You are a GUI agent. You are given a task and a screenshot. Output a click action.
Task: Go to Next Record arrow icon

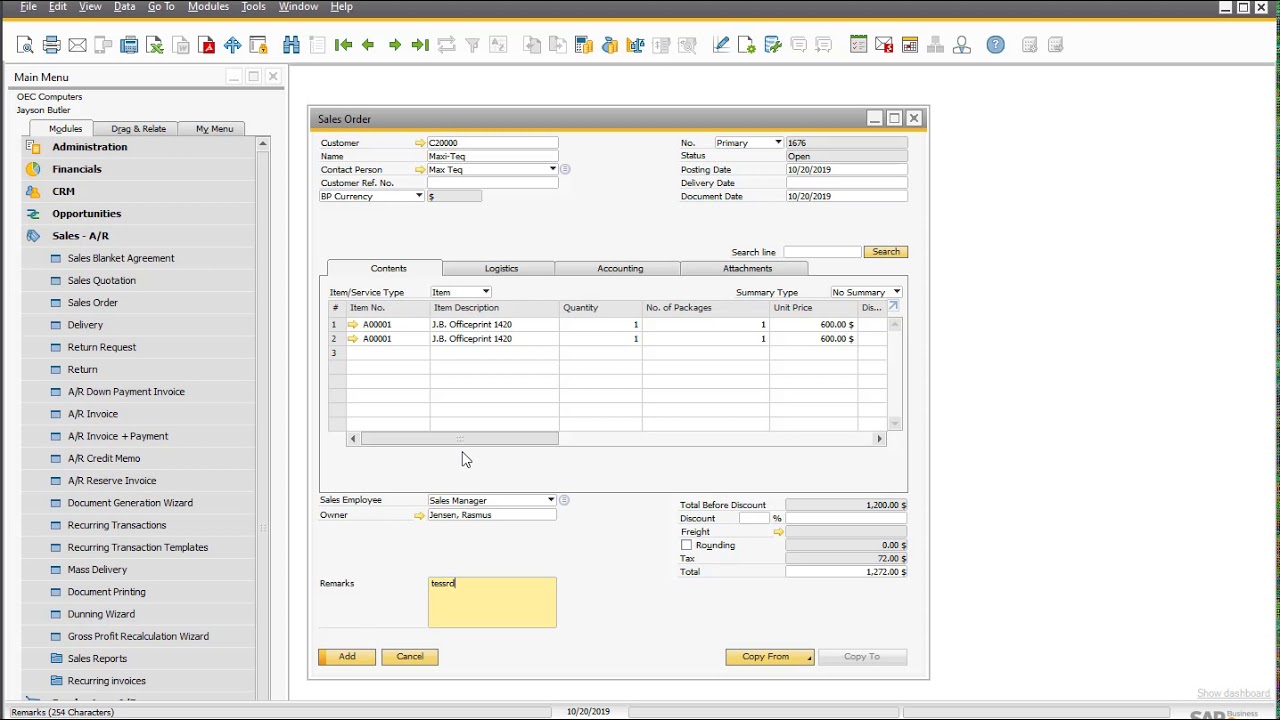click(395, 45)
